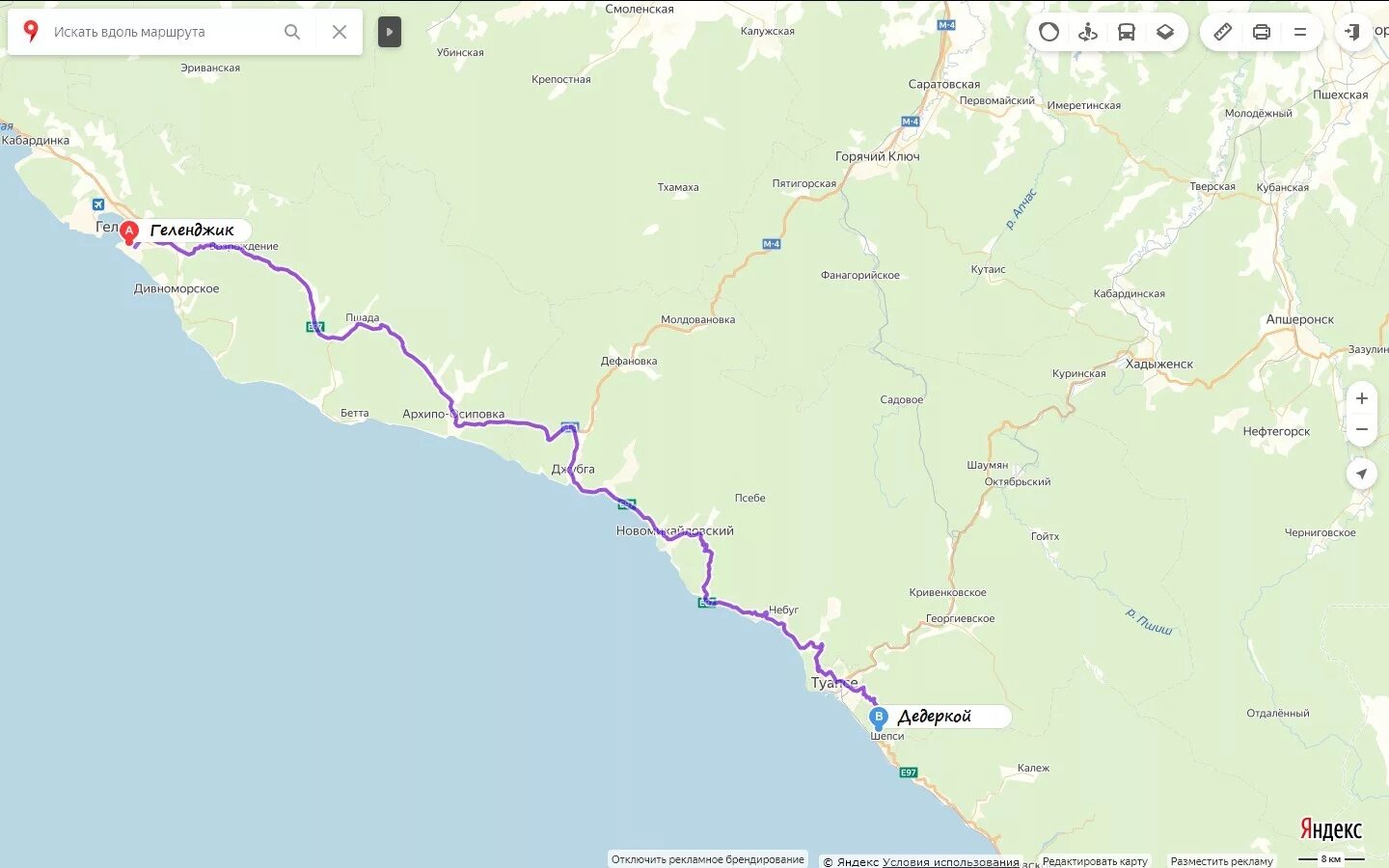
Task: Focus the 'Искать вдоль маршрута' search field
Action: [x=164, y=32]
